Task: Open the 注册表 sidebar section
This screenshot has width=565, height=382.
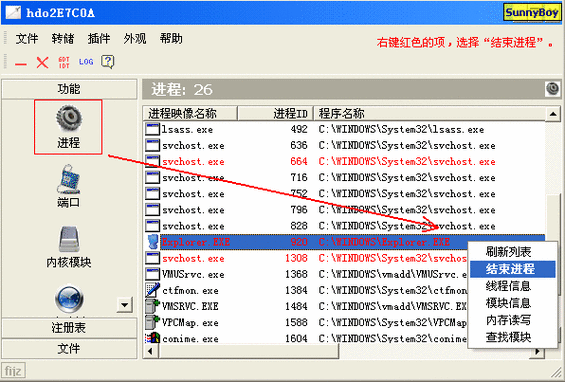Action: click(69, 328)
